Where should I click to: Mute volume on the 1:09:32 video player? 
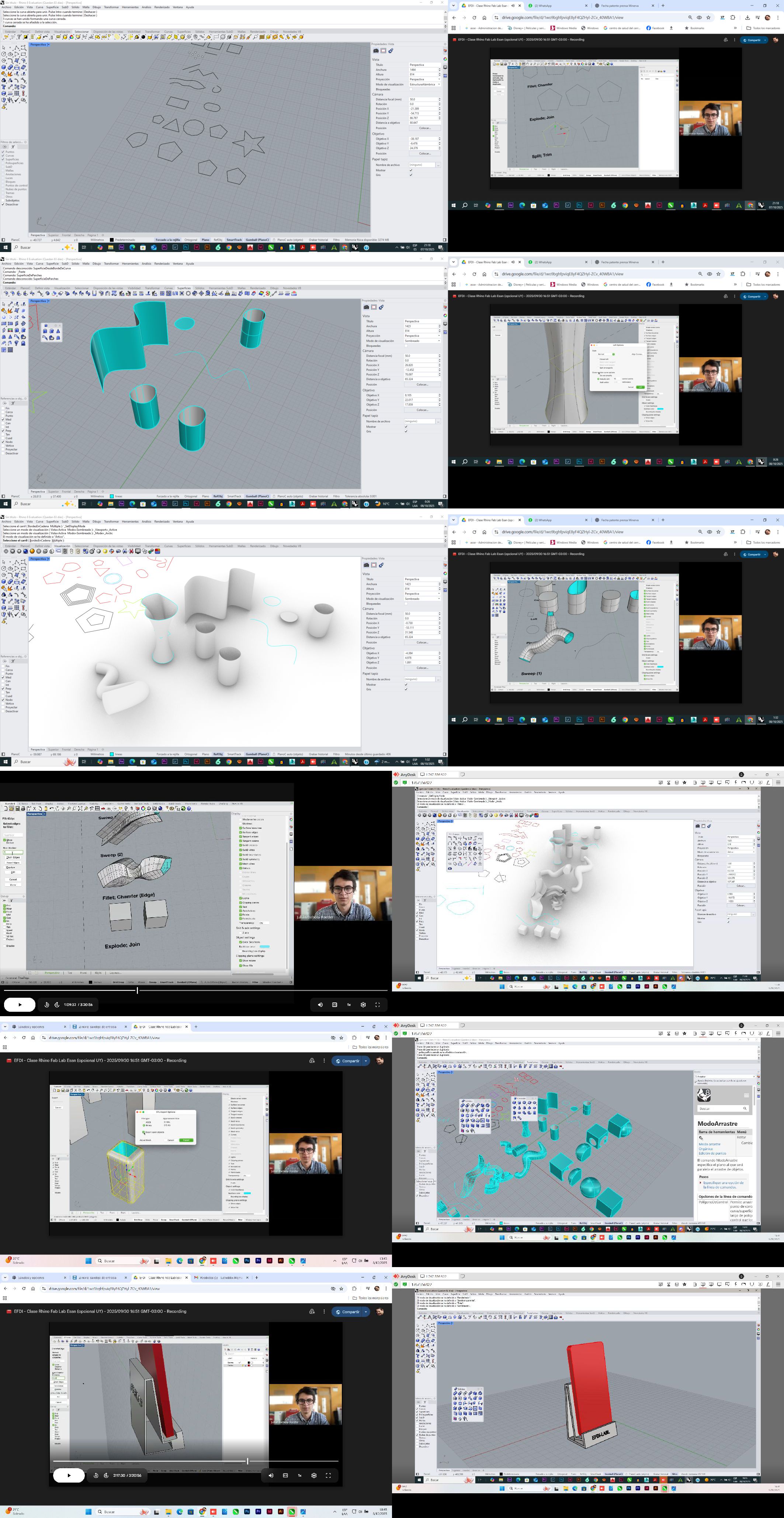coord(320,1005)
